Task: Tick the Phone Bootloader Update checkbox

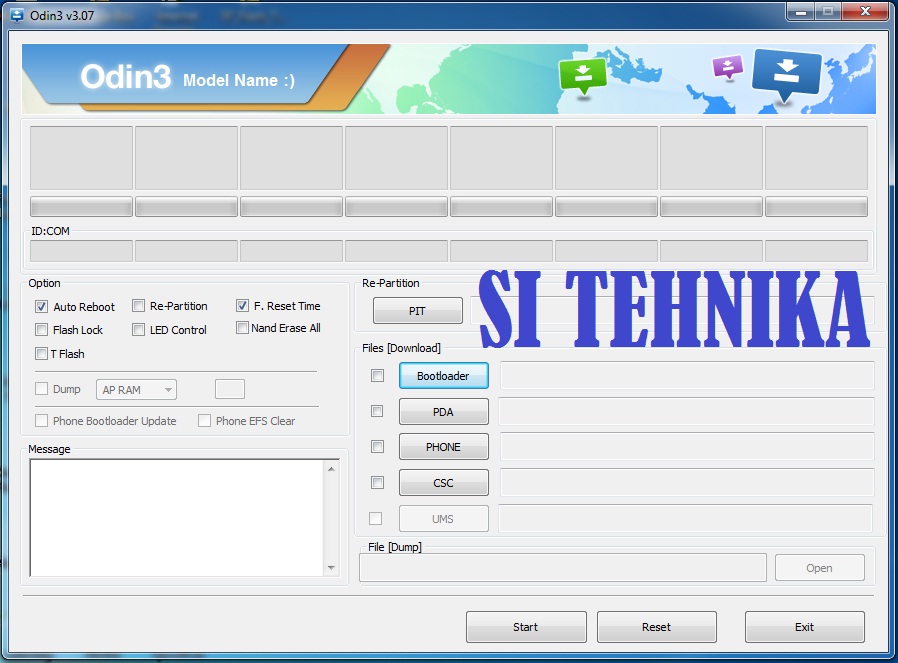Action: (41, 421)
